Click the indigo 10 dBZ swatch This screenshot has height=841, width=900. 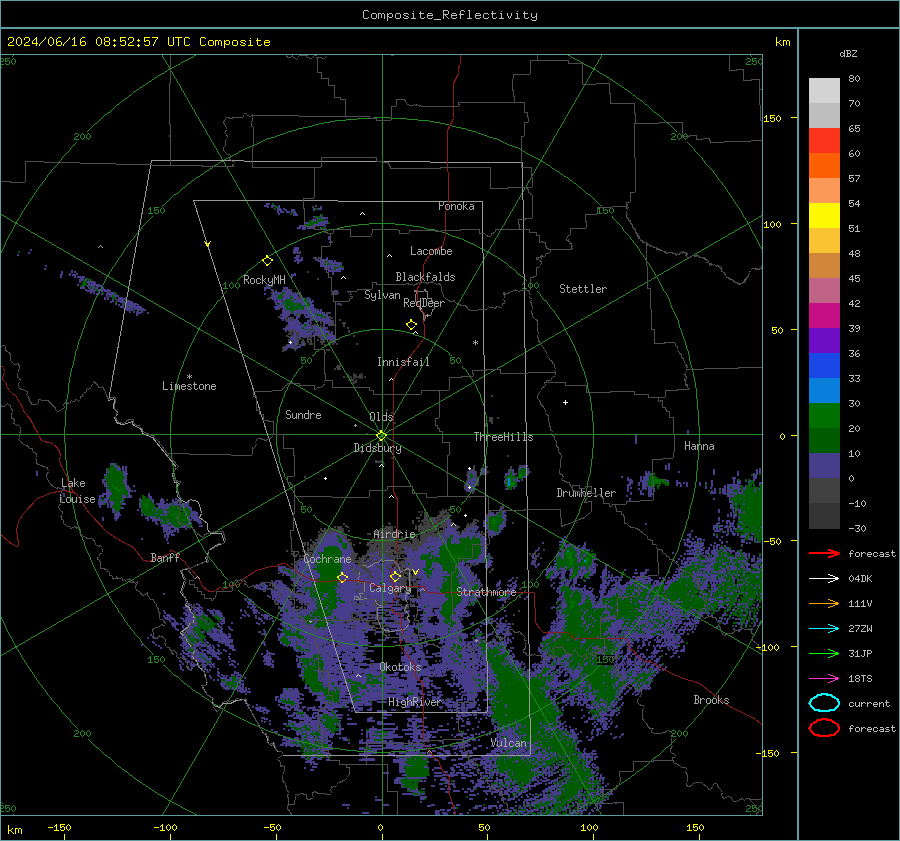[824, 465]
